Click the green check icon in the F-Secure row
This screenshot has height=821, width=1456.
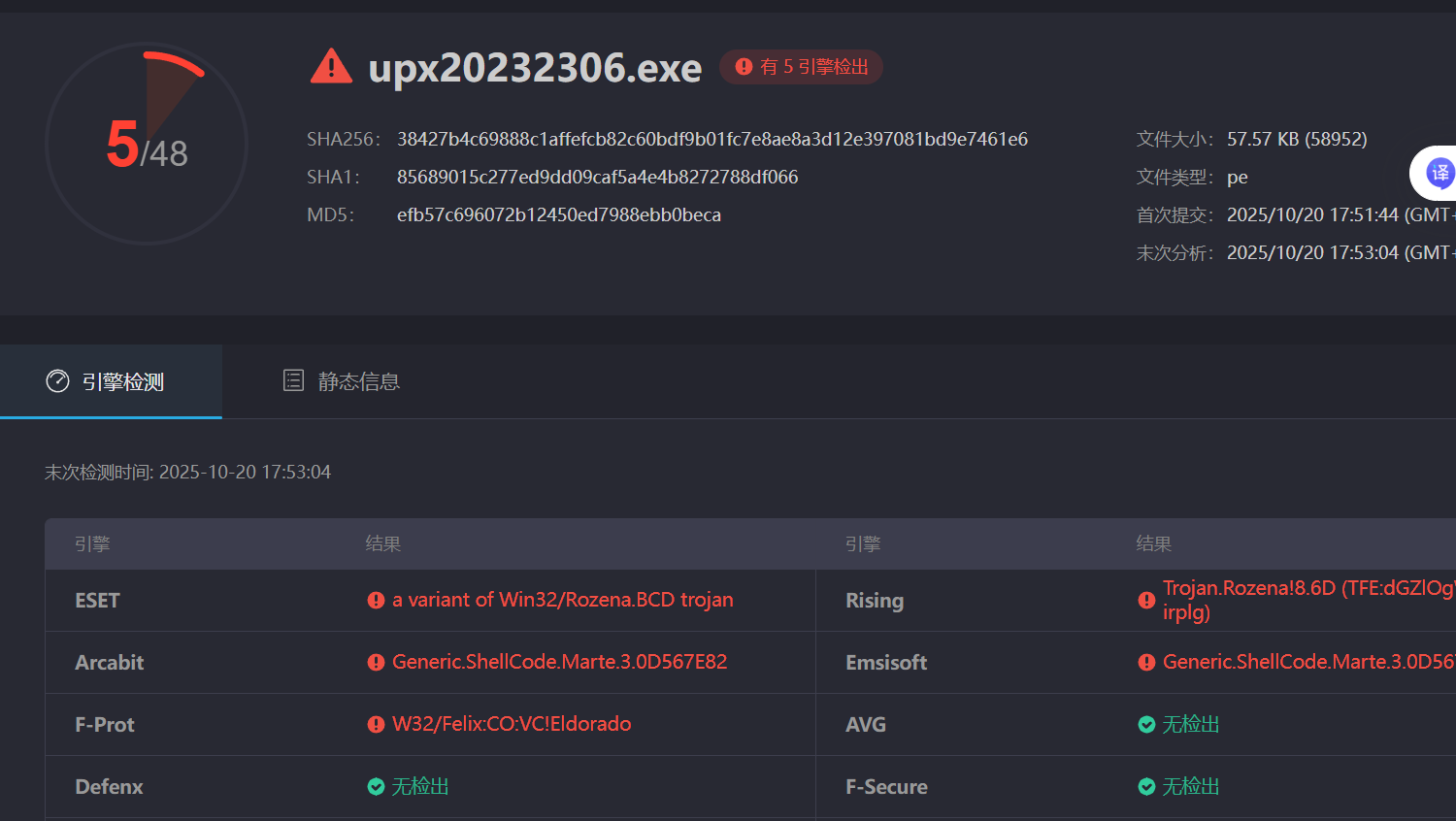(1146, 787)
